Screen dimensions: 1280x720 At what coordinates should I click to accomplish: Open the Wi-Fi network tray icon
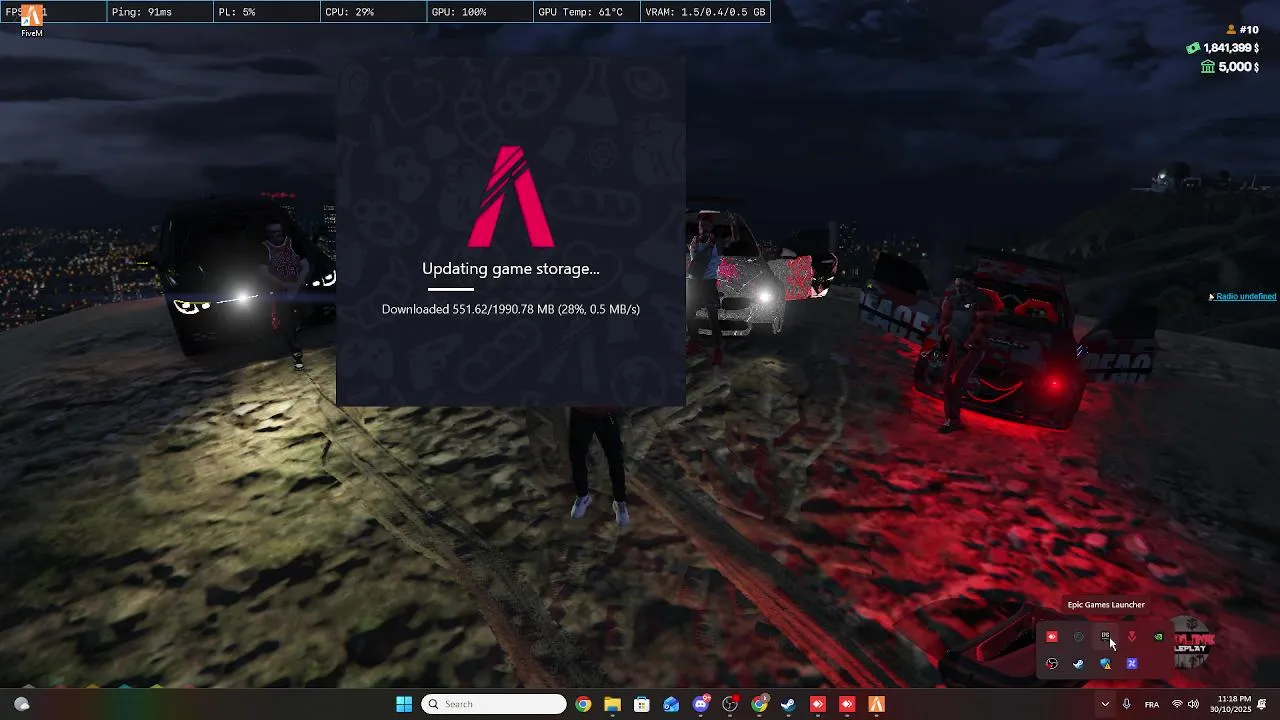coord(1177,704)
